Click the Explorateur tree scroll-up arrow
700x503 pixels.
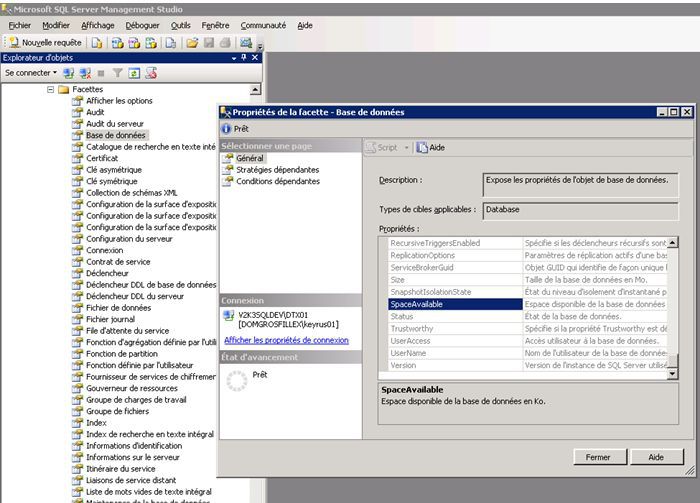[255, 90]
